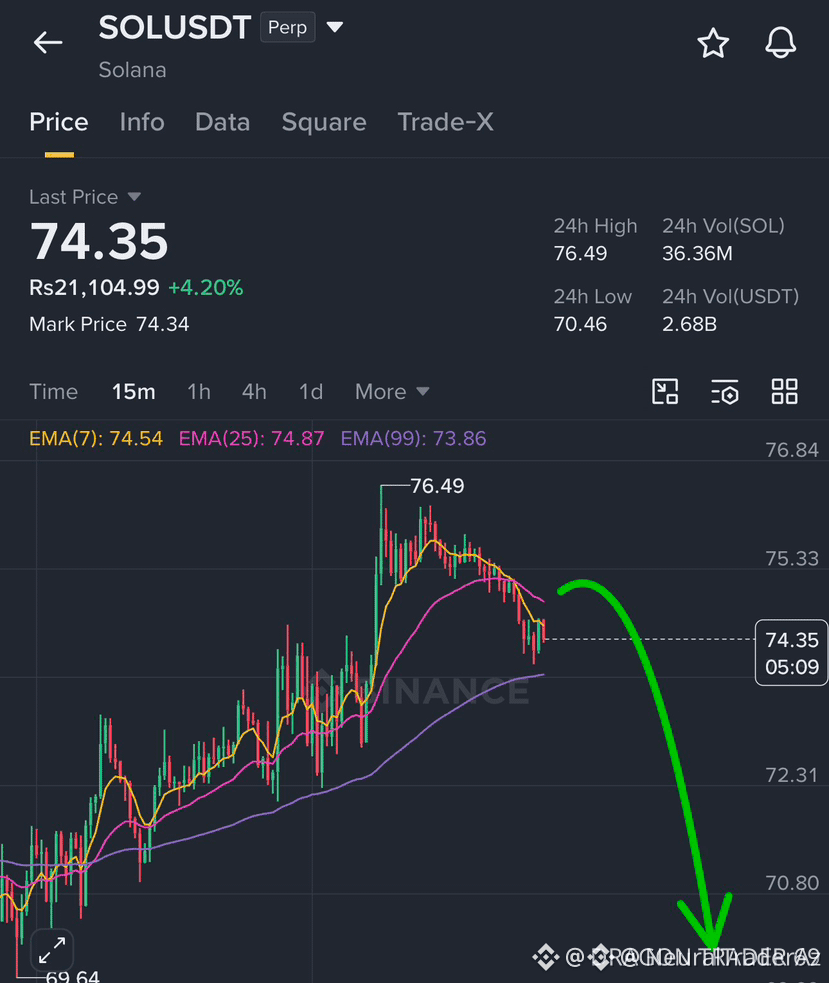829x983 pixels.
Task: Tap the 70.80 price axis label
Action: [792, 883]
